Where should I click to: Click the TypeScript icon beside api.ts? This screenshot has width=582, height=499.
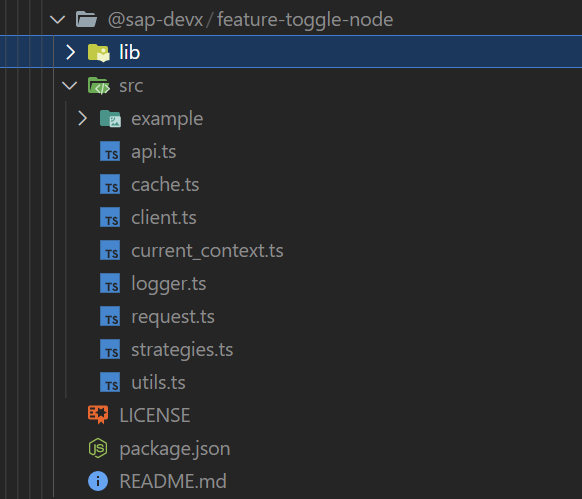[110, 151]
